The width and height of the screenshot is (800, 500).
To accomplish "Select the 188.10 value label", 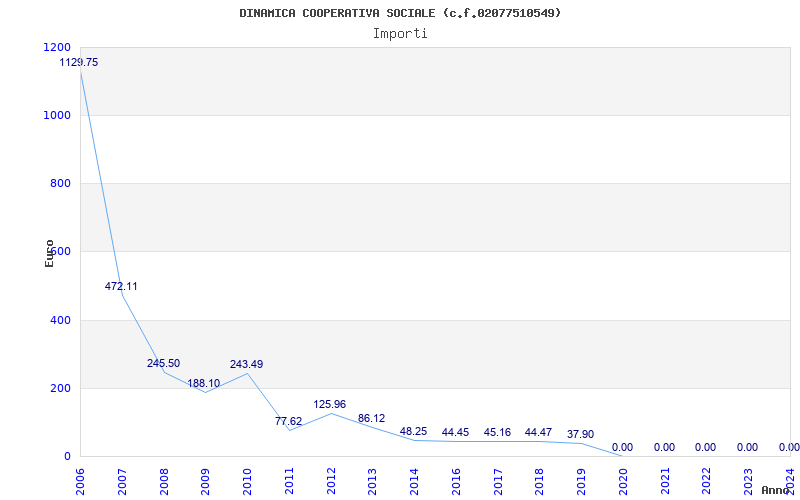I will coord(204,383).
